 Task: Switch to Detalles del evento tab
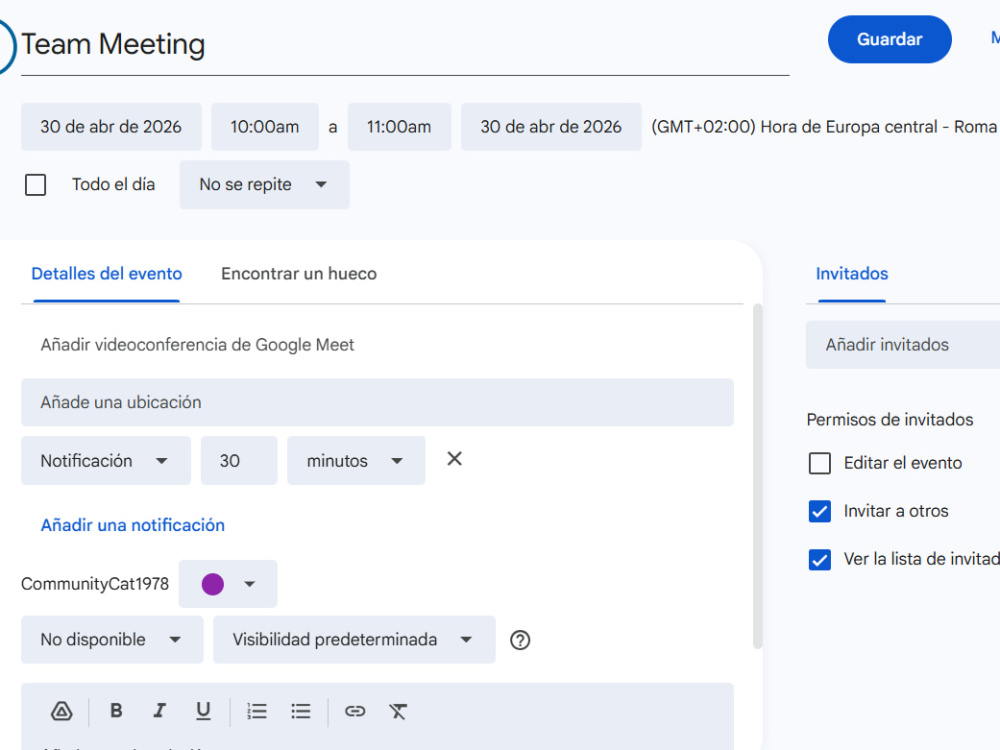pyautogui.click(x=107, y=274)
